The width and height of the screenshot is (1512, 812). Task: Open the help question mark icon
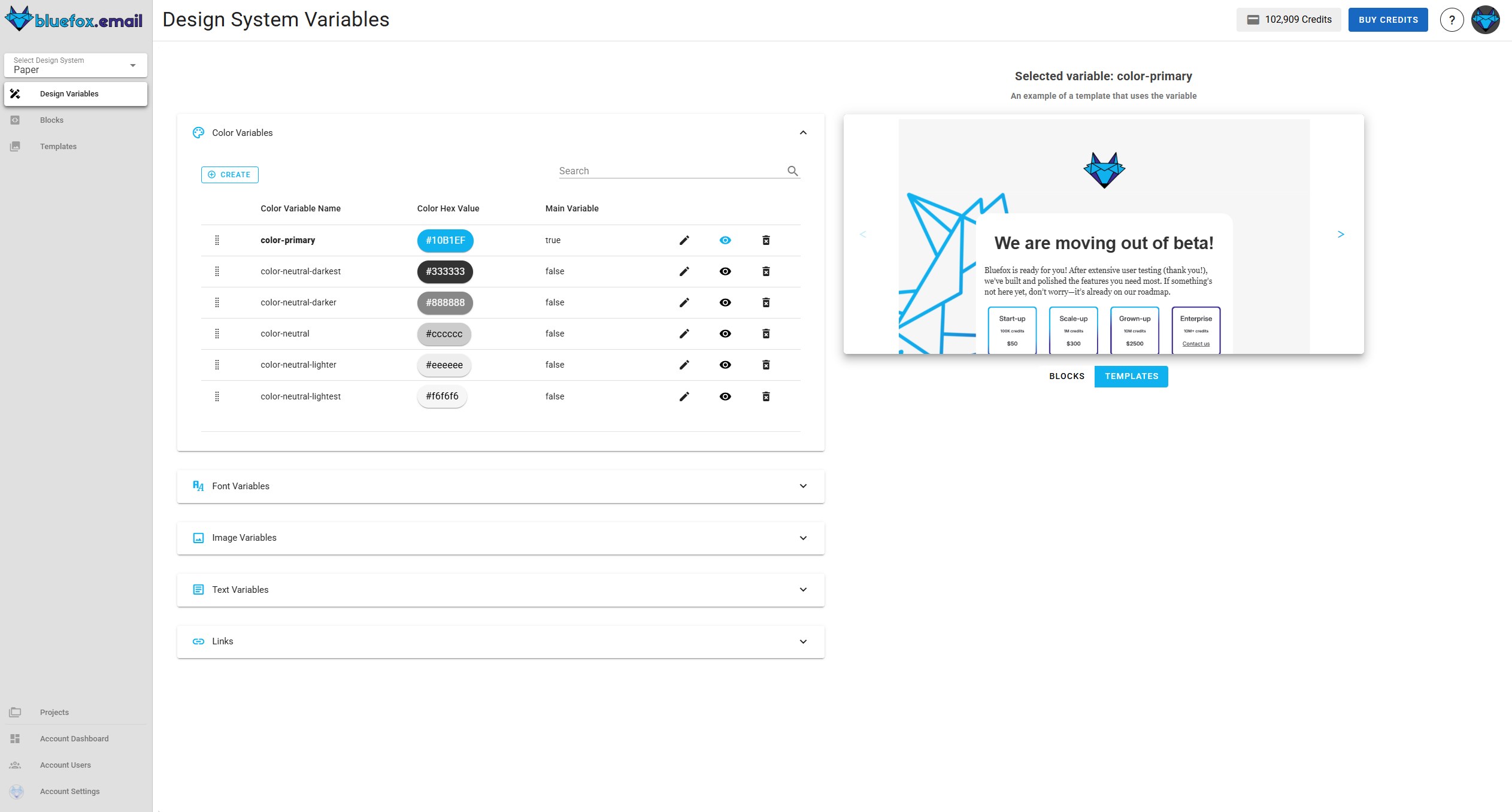point(1452,19)
